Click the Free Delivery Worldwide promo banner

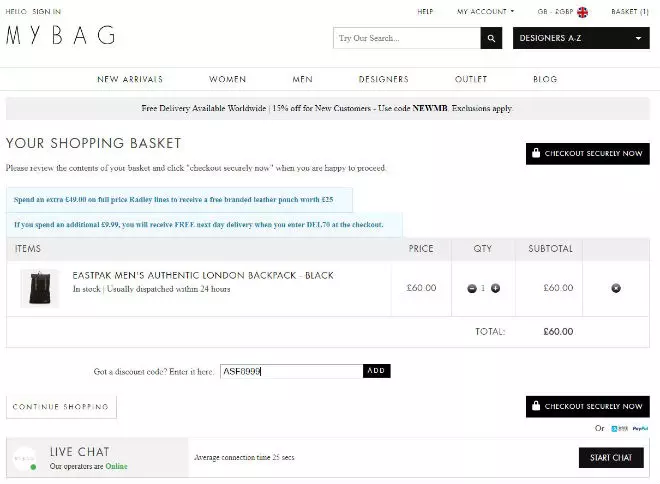click(327, 109)
